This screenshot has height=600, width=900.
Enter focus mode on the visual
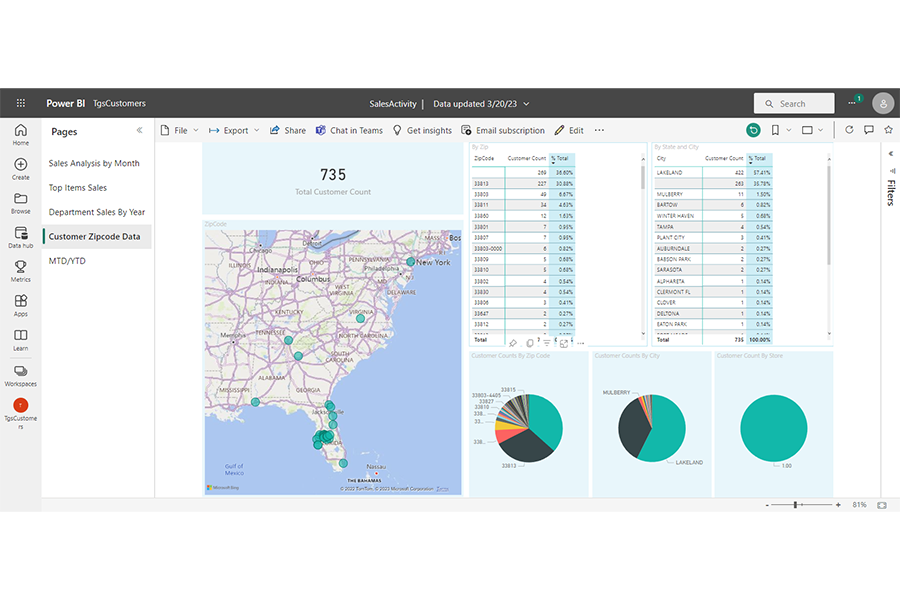(564, 343)
